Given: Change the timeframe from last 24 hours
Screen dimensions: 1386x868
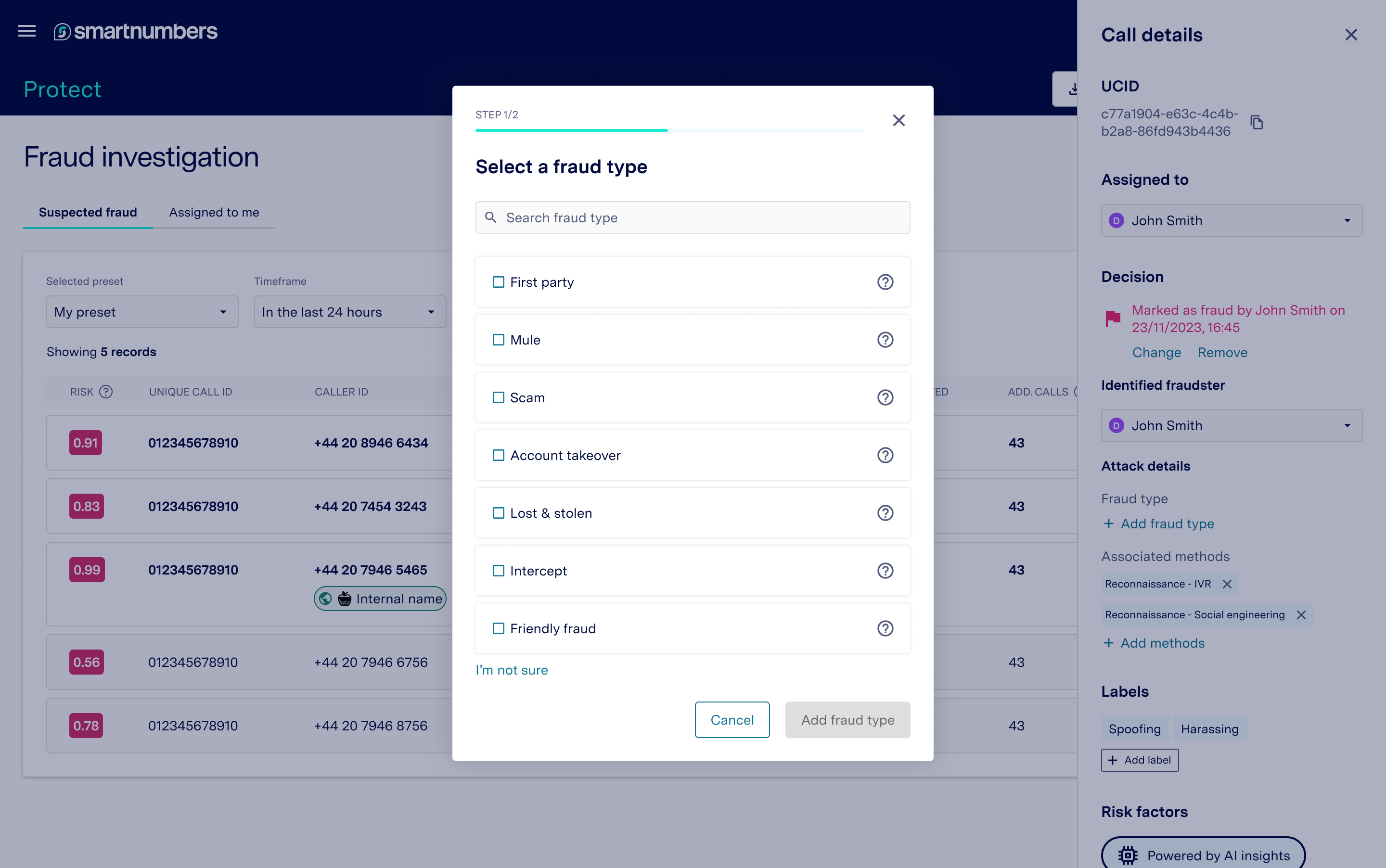Looking at the screenshot, I should click(350, 312).
